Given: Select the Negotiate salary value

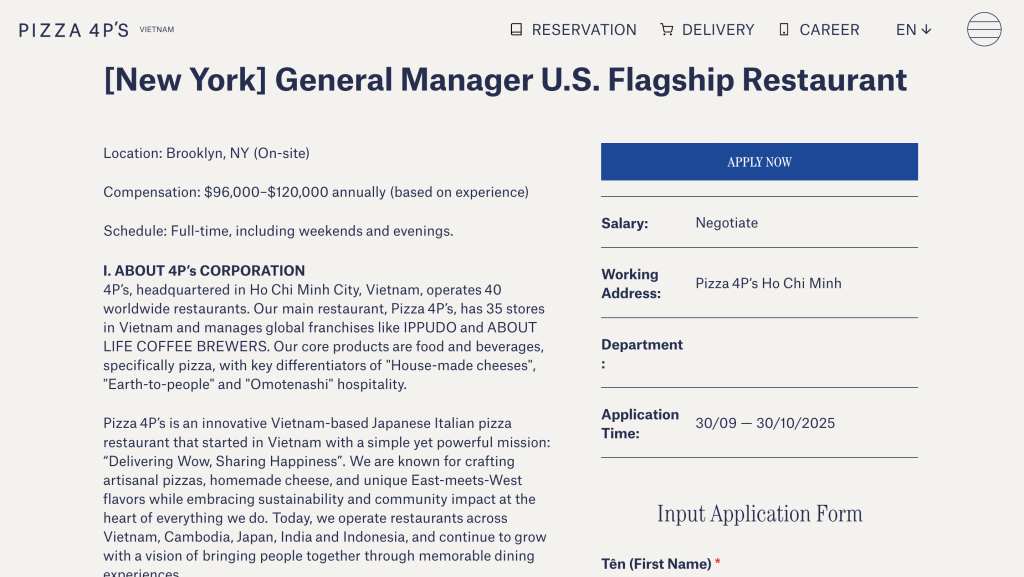Looking at the screenshot, I should pyautogui.click(x=727, y=223).
